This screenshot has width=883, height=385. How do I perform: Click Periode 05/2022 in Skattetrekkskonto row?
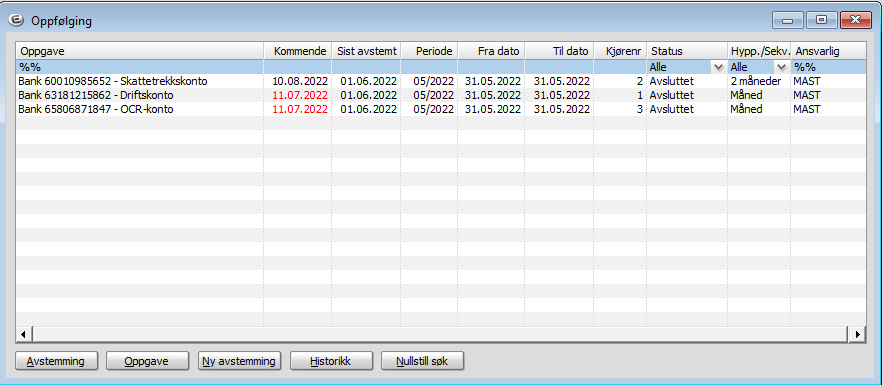coord(434,81)
